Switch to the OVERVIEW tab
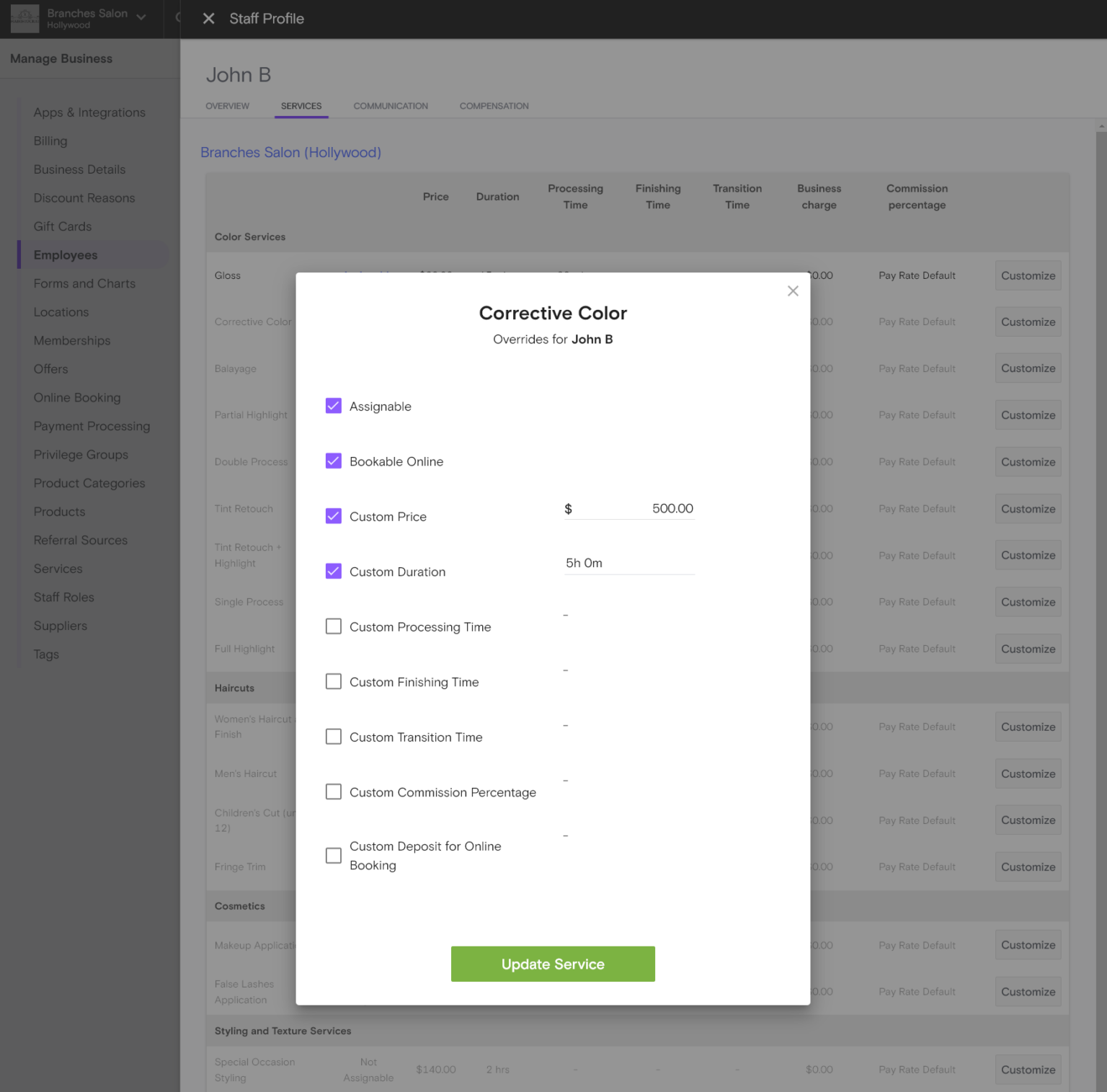Screen dimensions: 1107x1092 click(227, 105)
